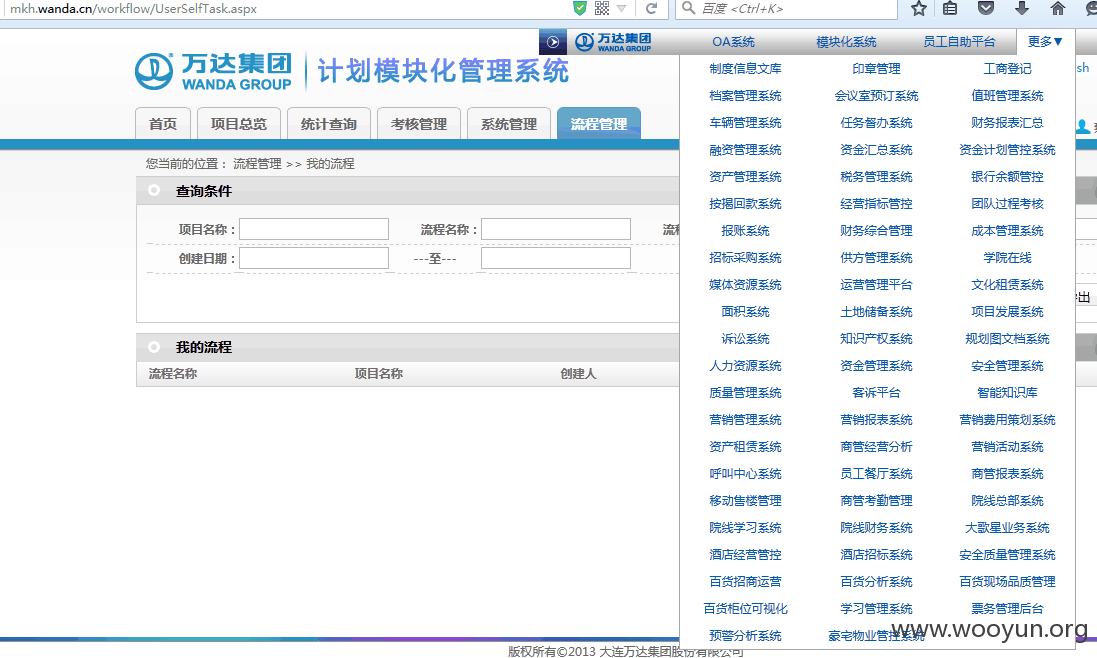The height and width of the screenshot is (658, 1097).
Task: Open 商管考勤管理 link
Action: point(876,501)
